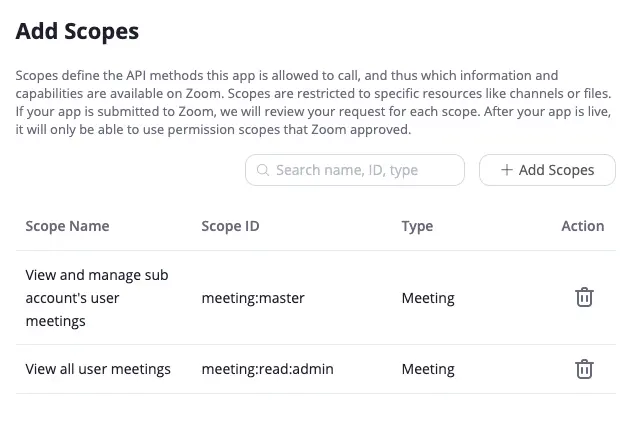Click the scopes description paragraph
This screenshot has height=431, width=630.
pos(313,102)
